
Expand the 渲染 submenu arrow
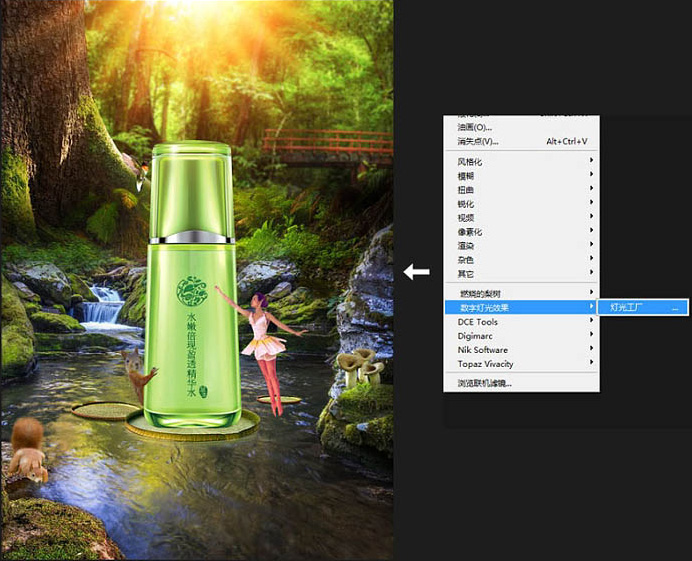(591, 245)
